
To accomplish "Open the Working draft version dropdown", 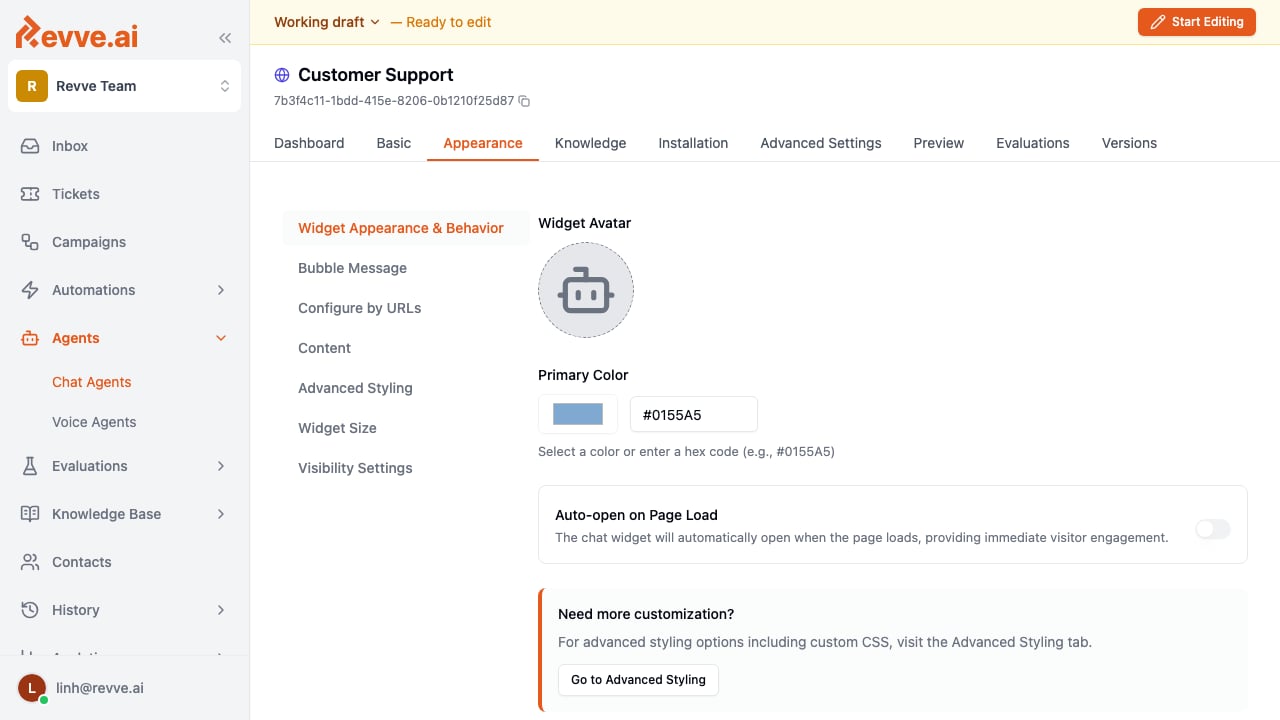I will [327, 22].
